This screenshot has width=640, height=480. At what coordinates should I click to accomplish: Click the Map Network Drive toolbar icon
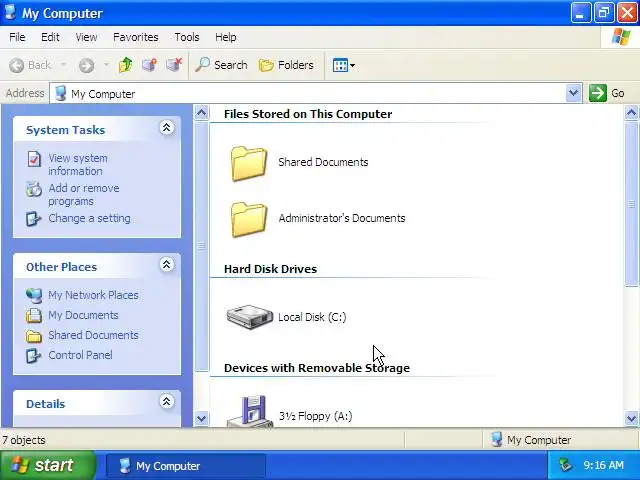[x=149, y=65]
